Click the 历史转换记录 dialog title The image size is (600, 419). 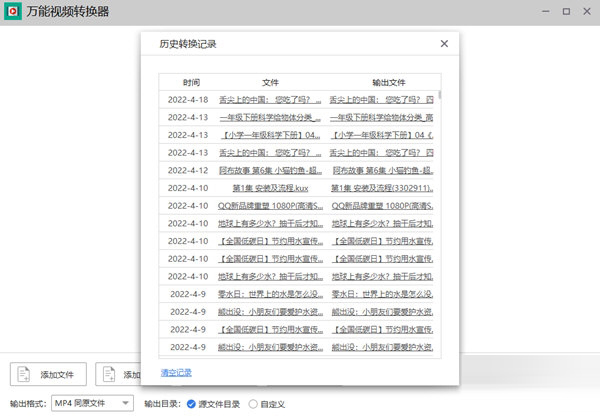pyautogui.click(x=188, y=44)
